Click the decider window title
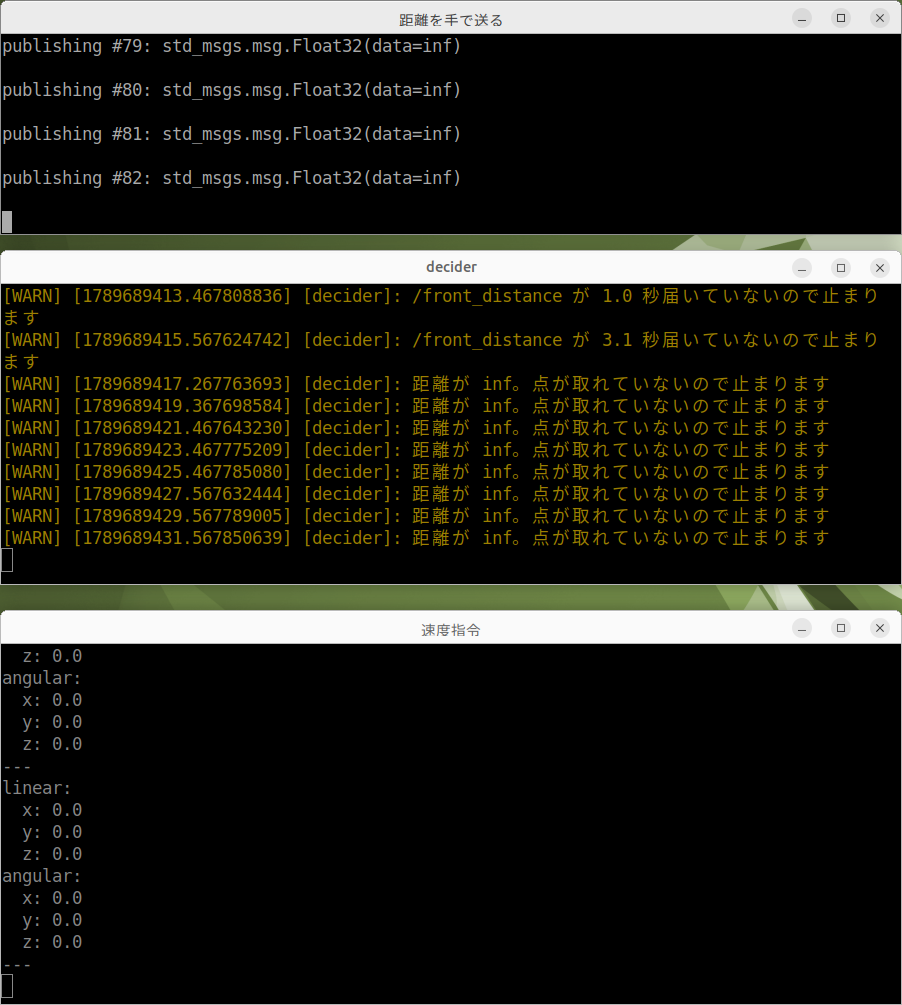The image size is (902, 1005). tap(451, 267)
